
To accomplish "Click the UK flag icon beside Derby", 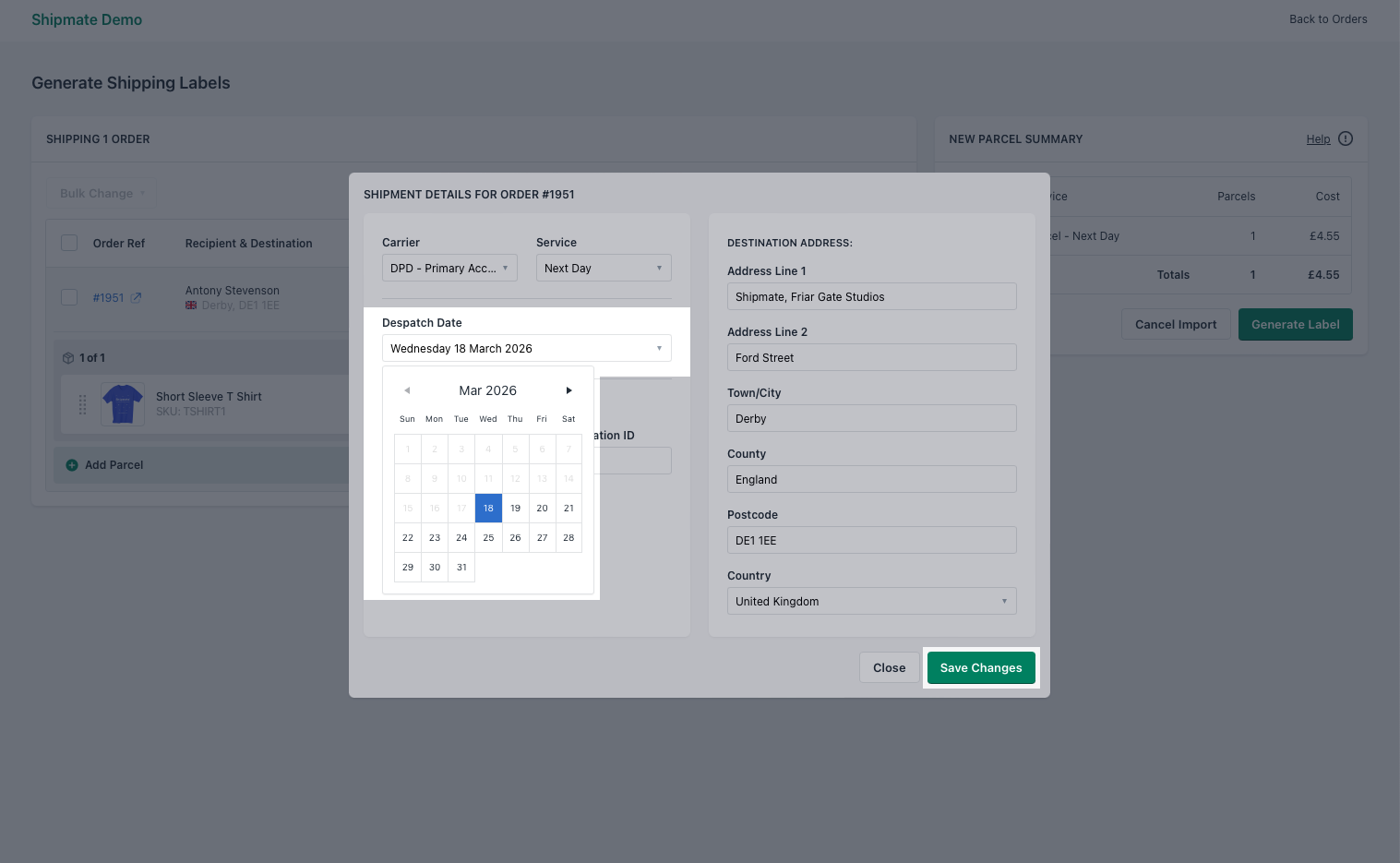I will [x=190, y=305].
